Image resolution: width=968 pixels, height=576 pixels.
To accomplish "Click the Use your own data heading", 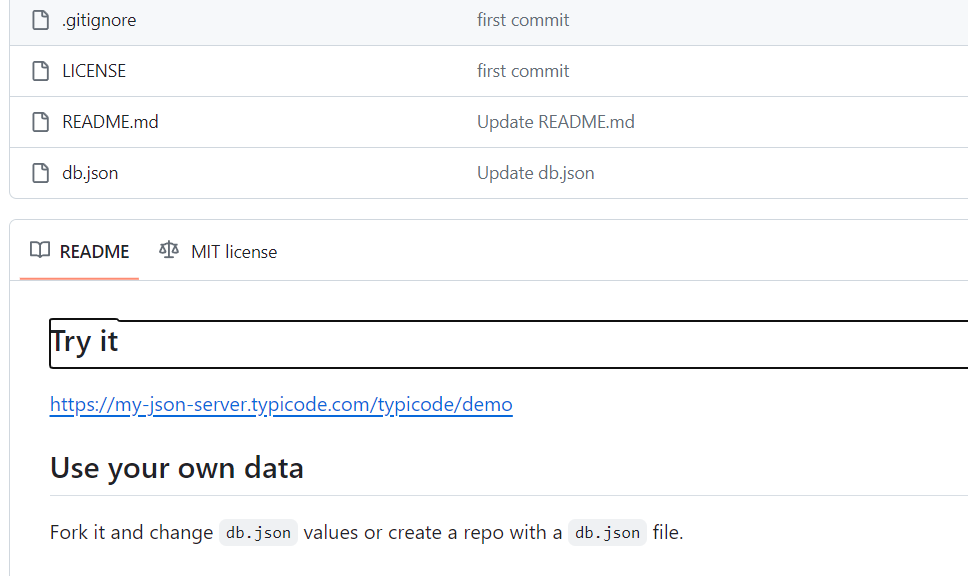I will point(177,468).
